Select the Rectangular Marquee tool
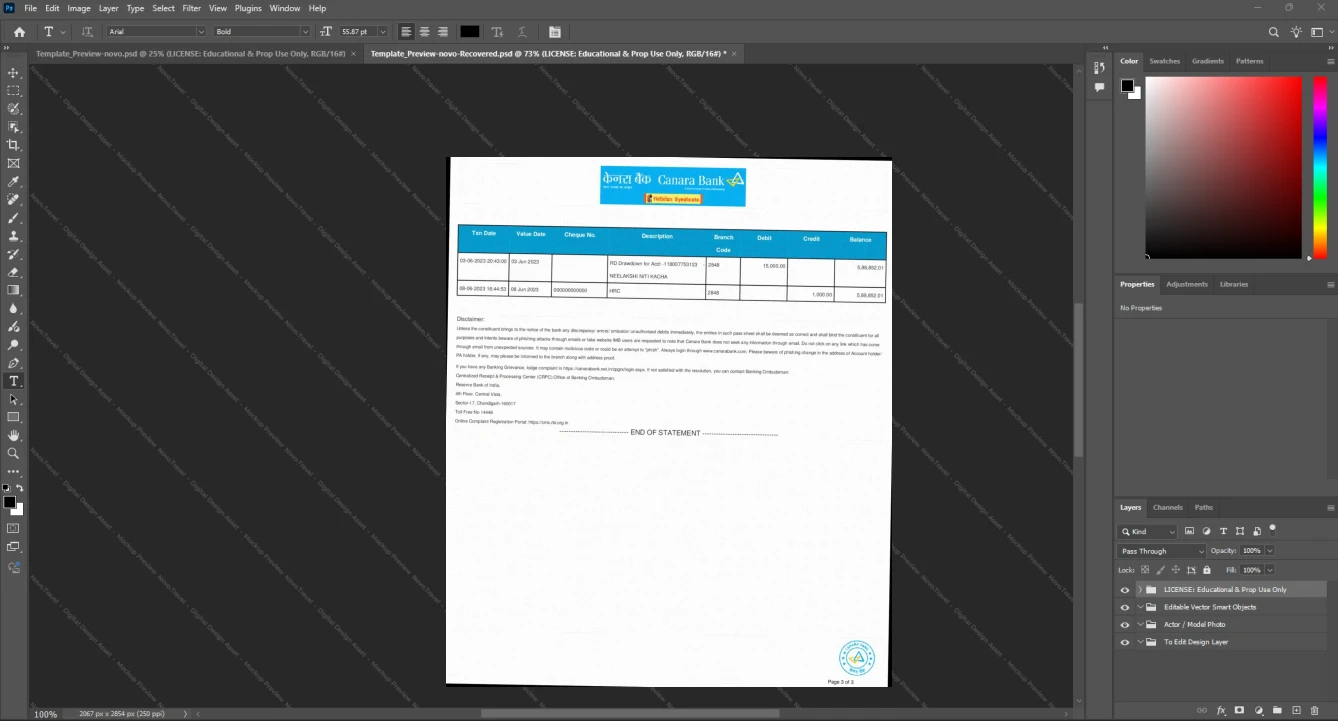 pyautogui.click(x=13, y=91)
